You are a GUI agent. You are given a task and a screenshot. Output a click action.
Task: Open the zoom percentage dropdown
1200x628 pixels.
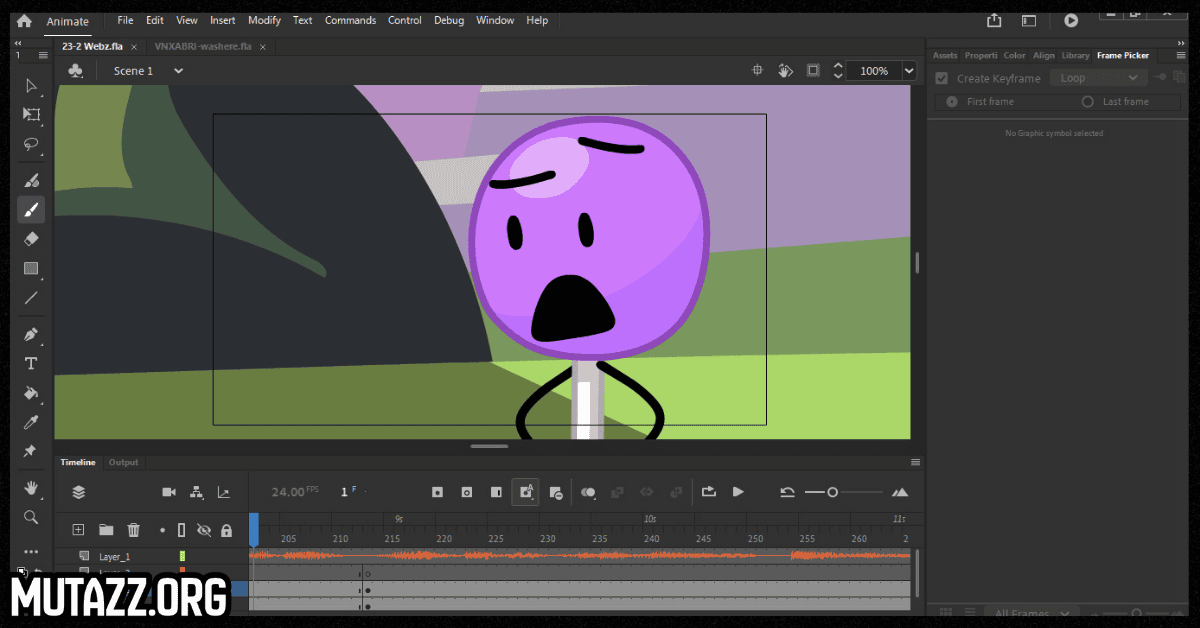tap(908, 70)
